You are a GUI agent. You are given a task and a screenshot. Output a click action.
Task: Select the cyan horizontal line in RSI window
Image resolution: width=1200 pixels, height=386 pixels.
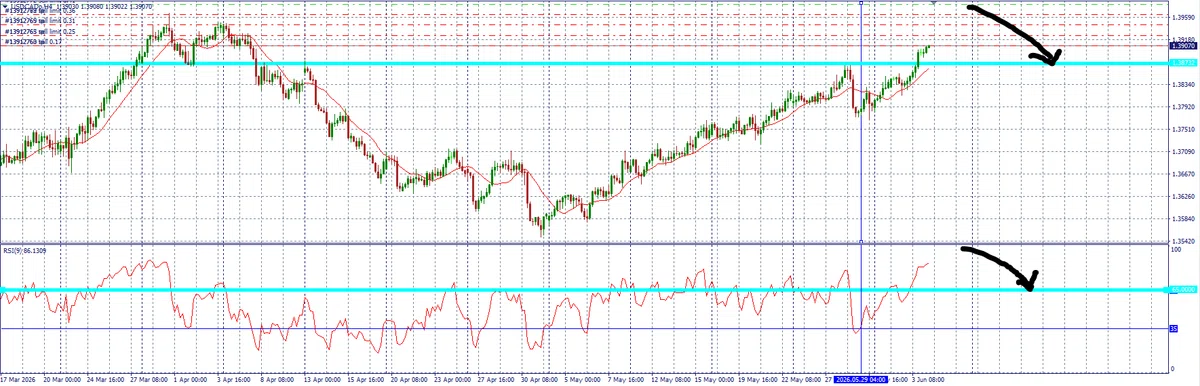[584, 291]
